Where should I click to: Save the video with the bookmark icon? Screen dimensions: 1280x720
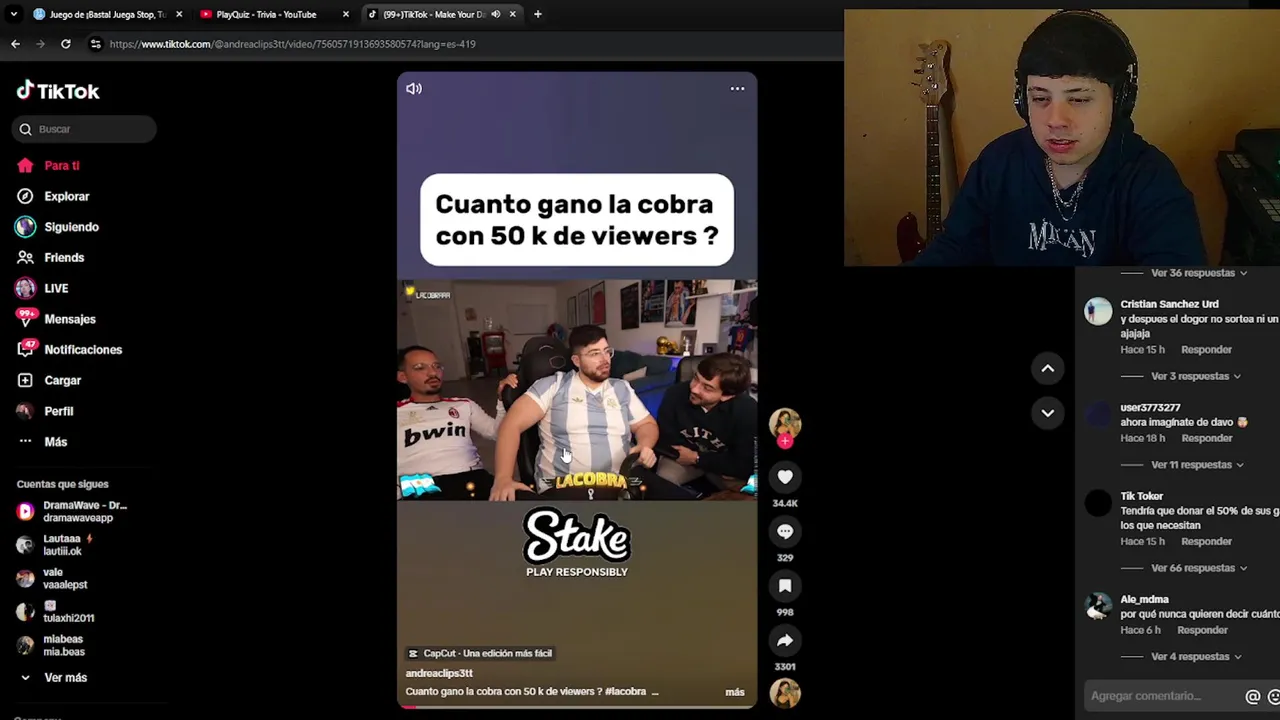pos(785,586)
